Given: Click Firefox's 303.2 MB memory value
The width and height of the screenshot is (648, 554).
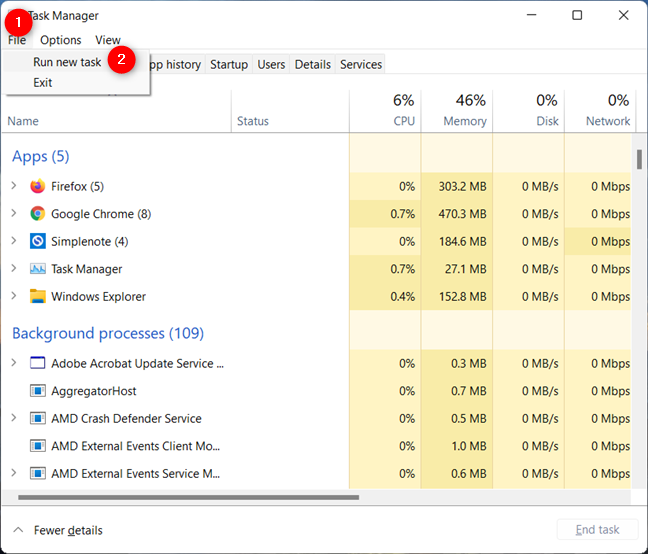Looking at the screenshot, I should pos(462,186).
